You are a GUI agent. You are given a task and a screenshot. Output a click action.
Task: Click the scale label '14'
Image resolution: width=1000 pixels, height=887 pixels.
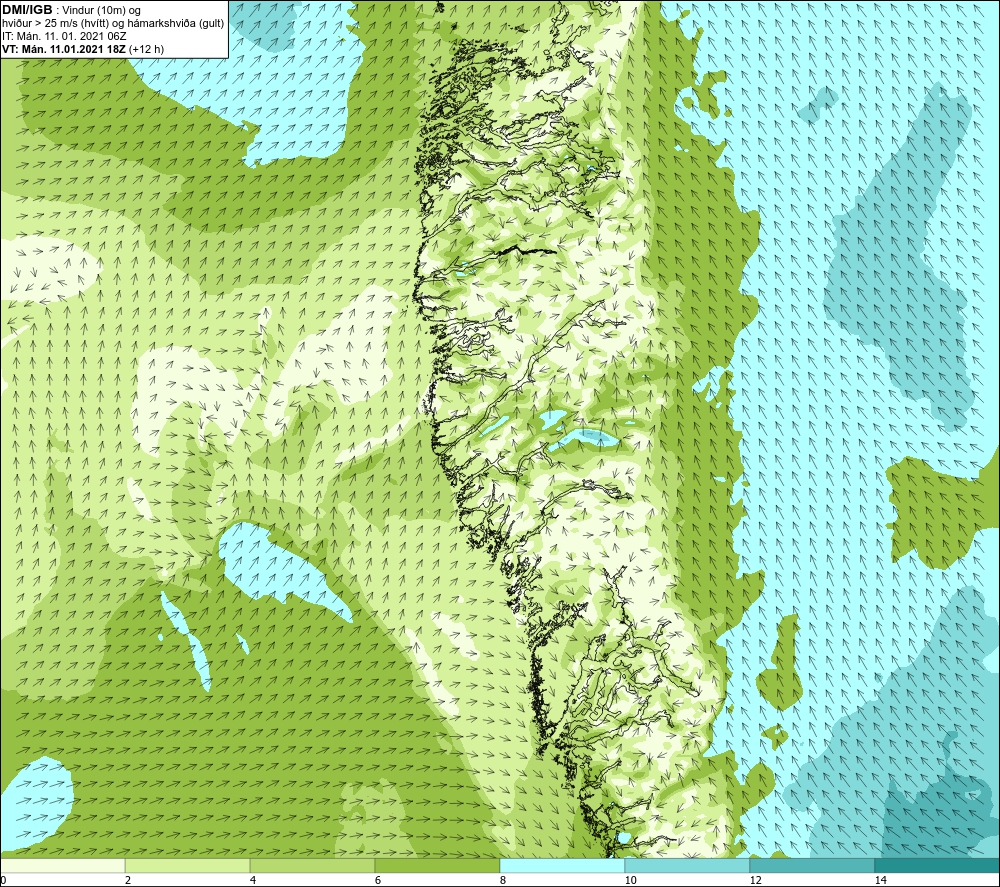pyautogui.click(x=881, y=880)
